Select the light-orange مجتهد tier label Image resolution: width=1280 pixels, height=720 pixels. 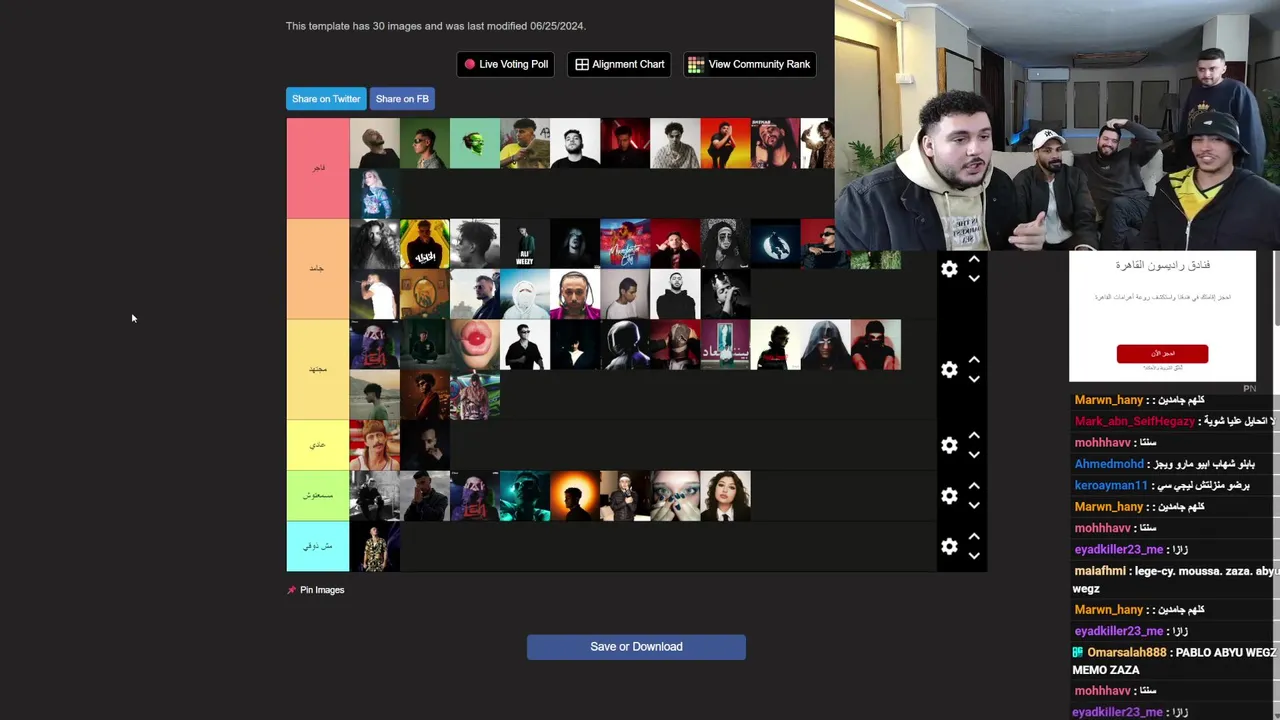318,370
